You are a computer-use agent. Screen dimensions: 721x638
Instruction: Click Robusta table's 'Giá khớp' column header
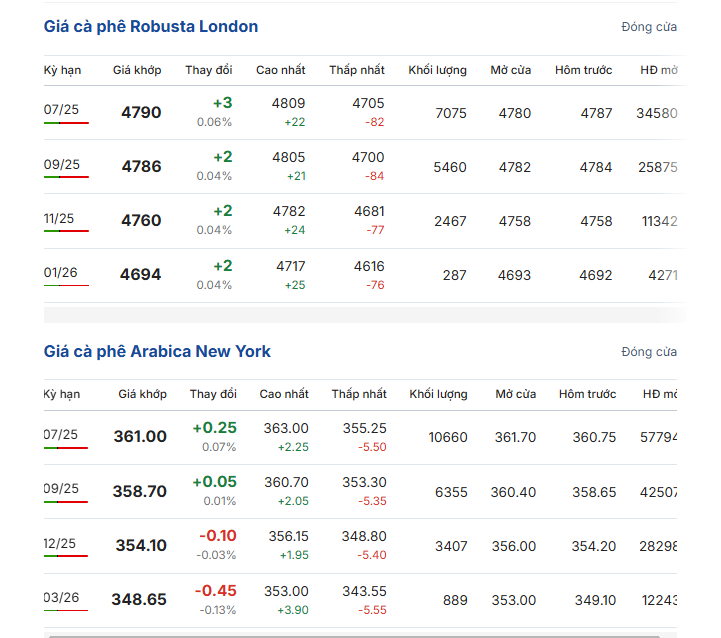pos(137,70)
